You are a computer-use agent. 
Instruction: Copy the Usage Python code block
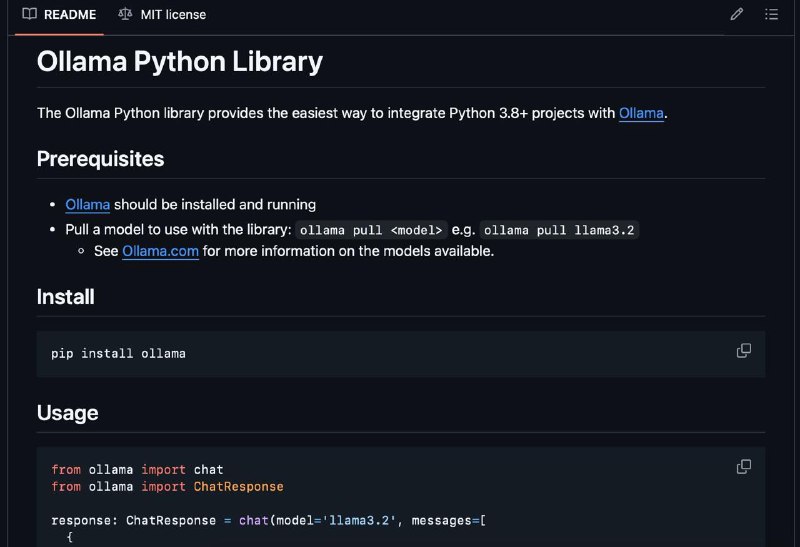pyautogui.click(x=744, y=467)
